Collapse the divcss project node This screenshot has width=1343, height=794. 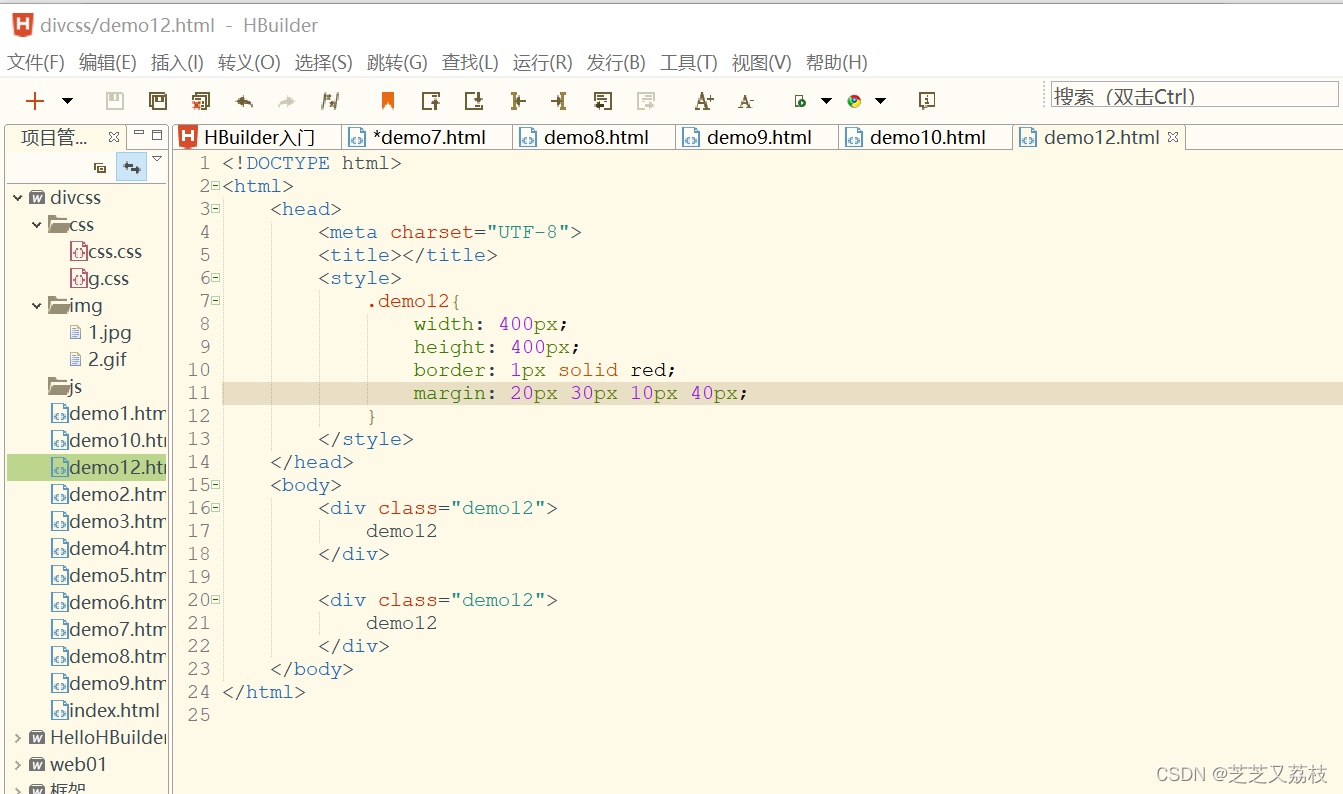pyautogui.click(x=17, y=198)
